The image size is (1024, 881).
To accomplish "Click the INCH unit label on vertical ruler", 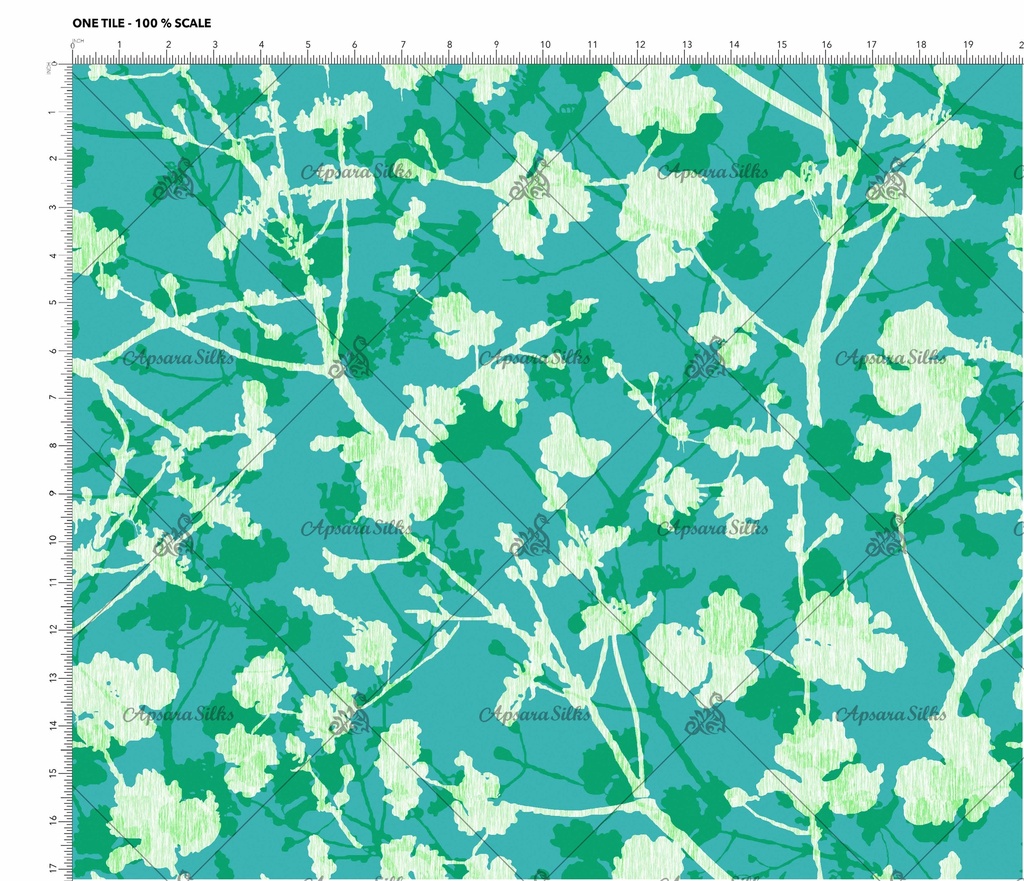I will tap(50, 66).
